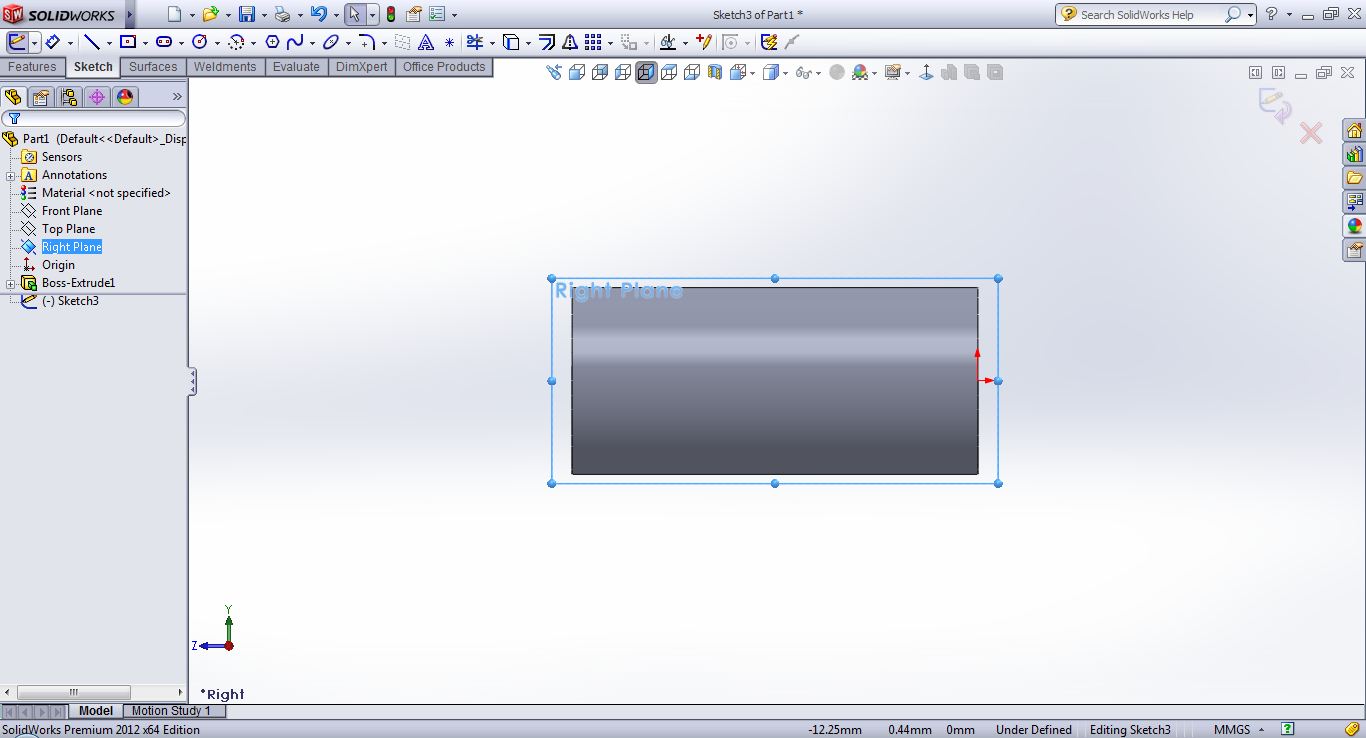Click the Rebuild traffic light icon
Image resolution: width=1366 pixels, height=738 pixels.
pyautogui.click(x=390, y=14)
